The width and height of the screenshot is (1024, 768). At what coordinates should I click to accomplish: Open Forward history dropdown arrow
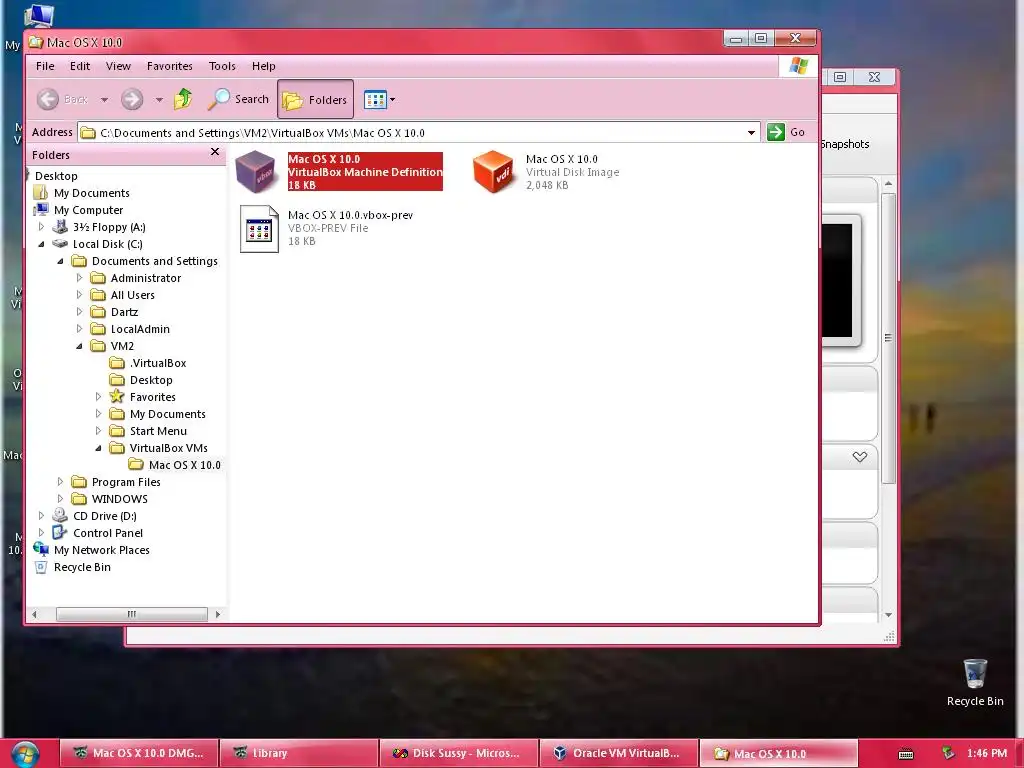coord(159,100)
